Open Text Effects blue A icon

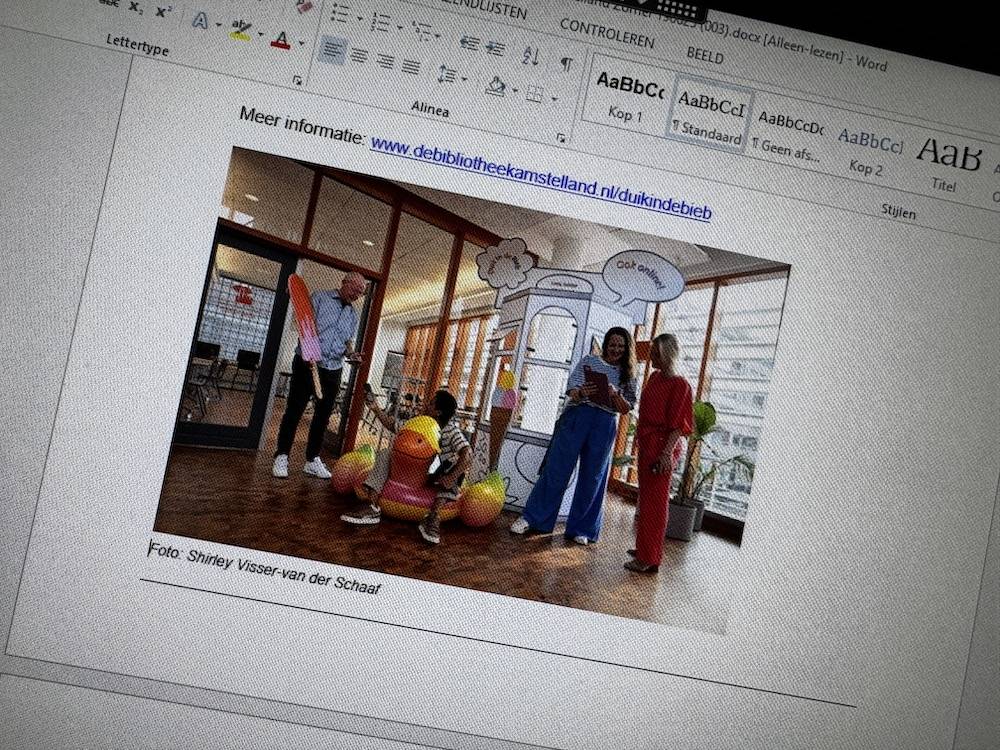pos(200,20)
